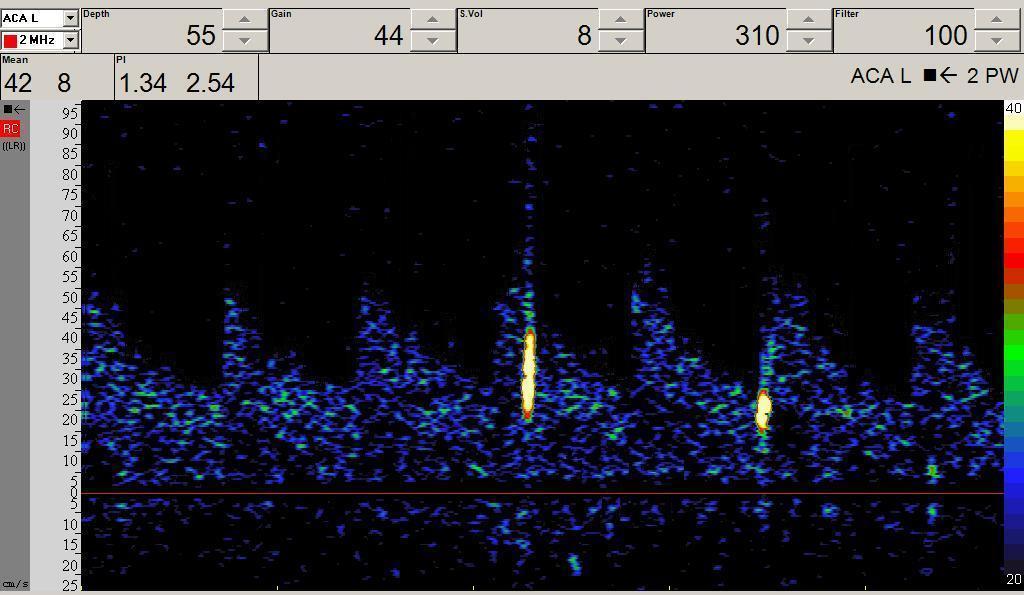The image size is (1024, 595).
Task: Increase the Gain value
Action: [432, 20]
